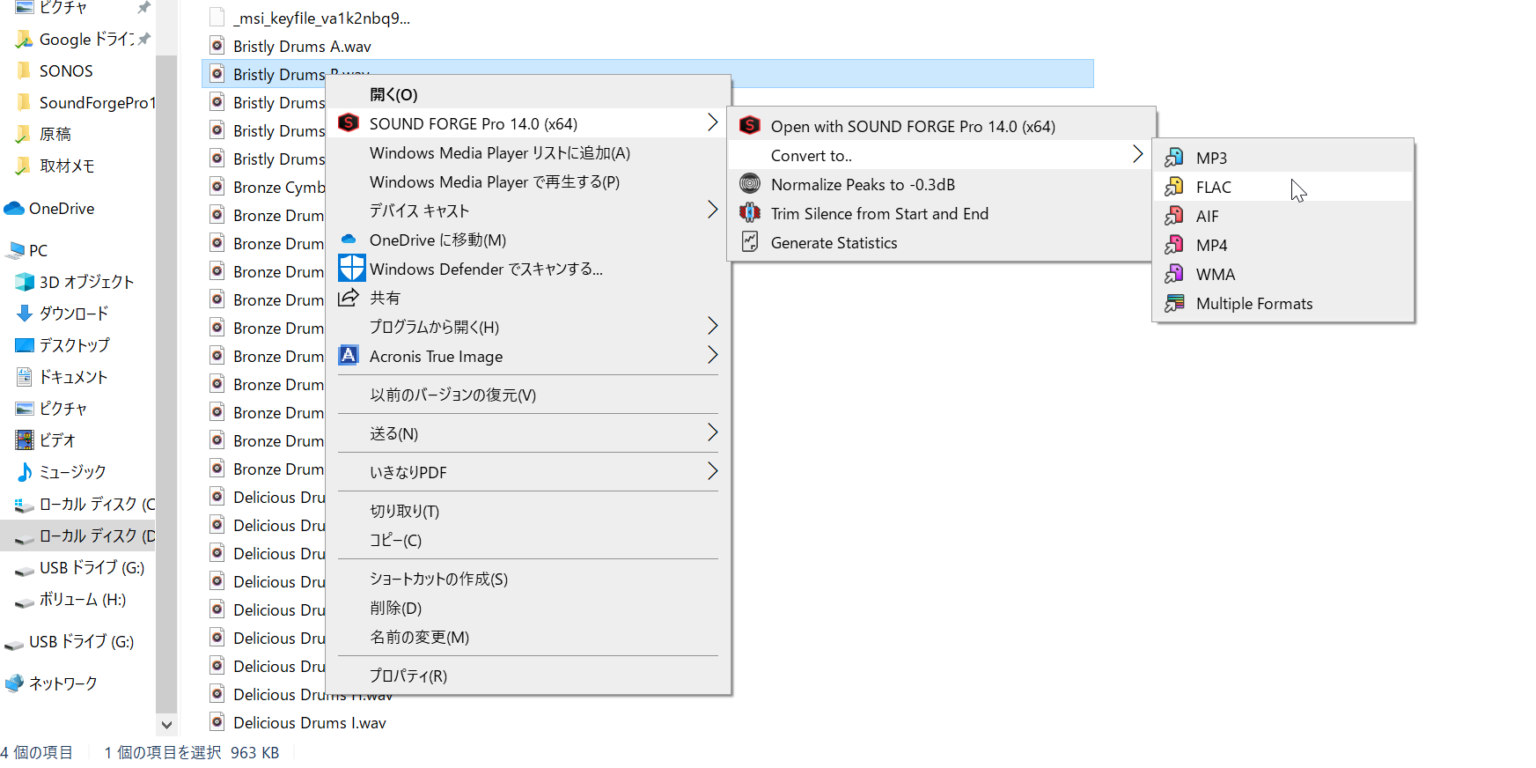The height and width of the screenshot is (768, 1536).
Task: Open the OneDrive item in the sidebar
Action: coord(62,209)
